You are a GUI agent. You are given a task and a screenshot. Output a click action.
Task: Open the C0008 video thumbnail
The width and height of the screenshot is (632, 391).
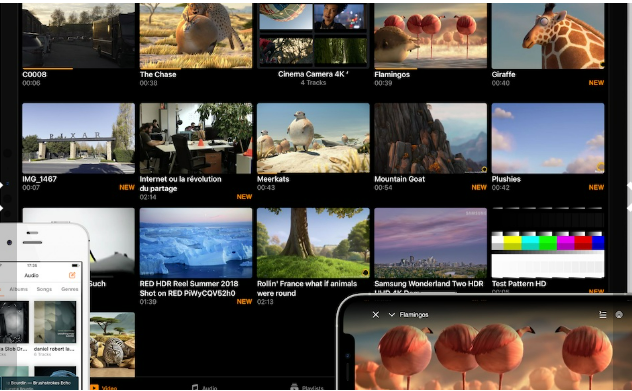pyautogui.click(x=79, y=35)
